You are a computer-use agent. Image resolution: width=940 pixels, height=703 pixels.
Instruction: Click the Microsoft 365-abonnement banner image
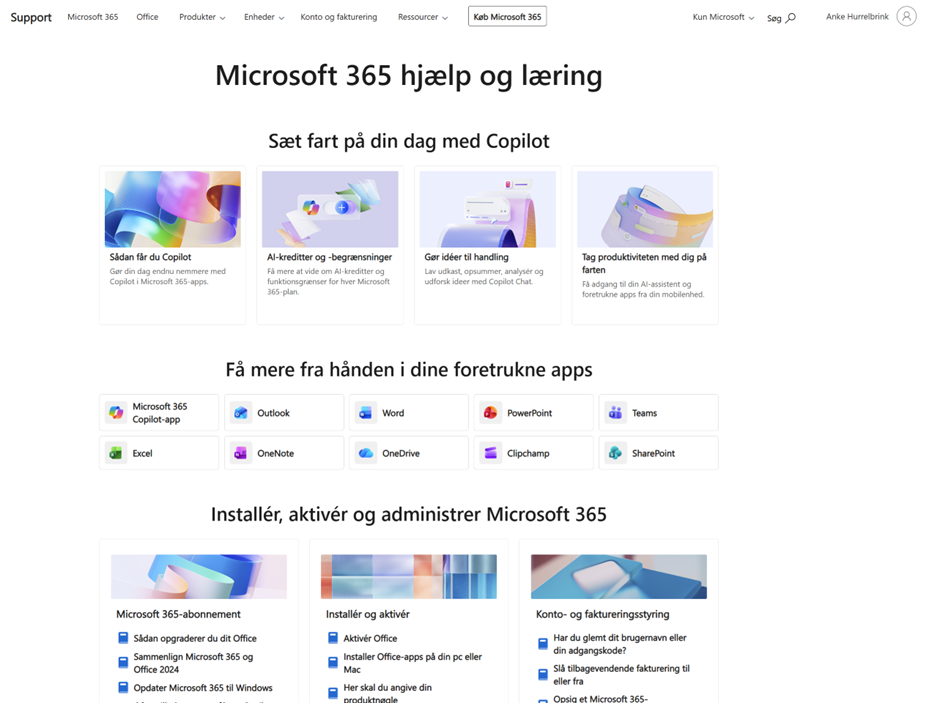(x=199, y=577)
